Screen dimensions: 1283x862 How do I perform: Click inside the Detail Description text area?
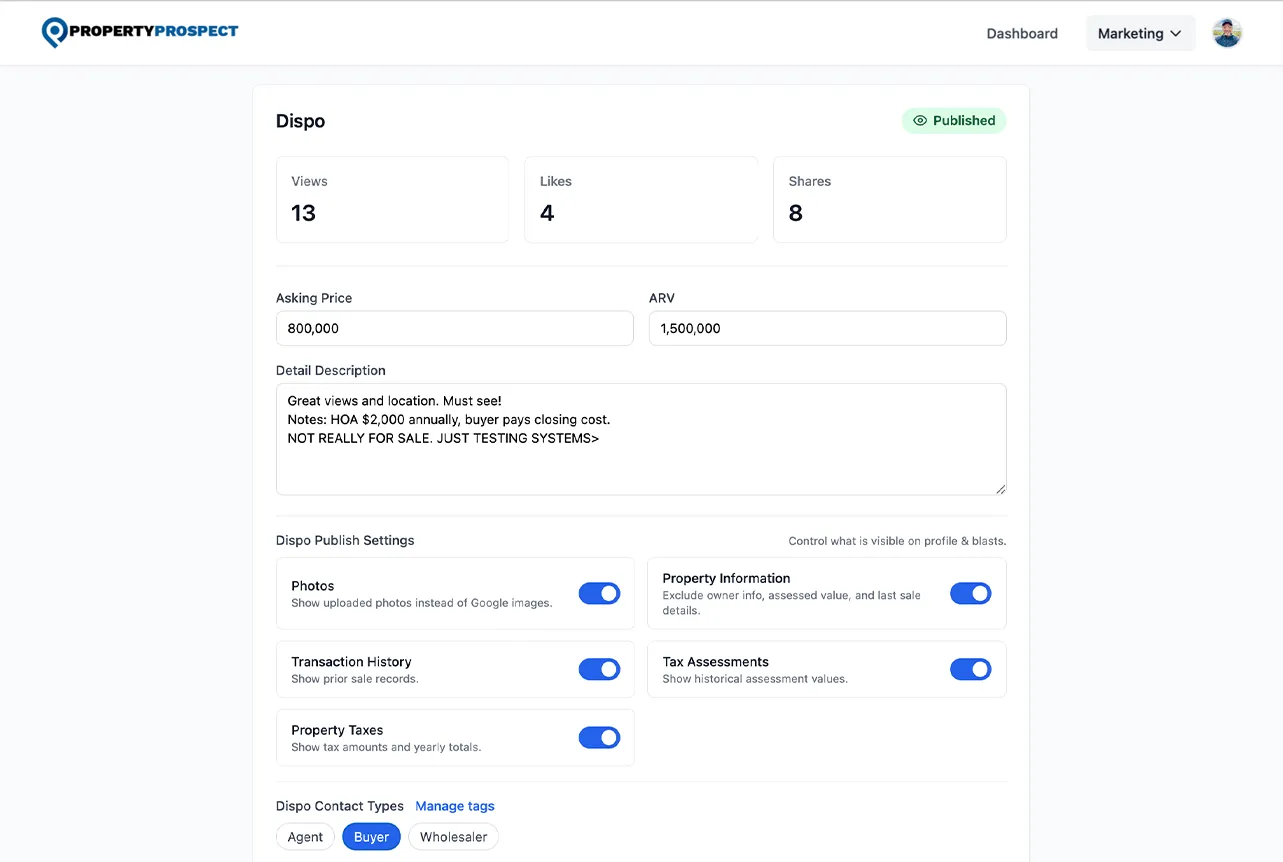(x=641, y=440)
